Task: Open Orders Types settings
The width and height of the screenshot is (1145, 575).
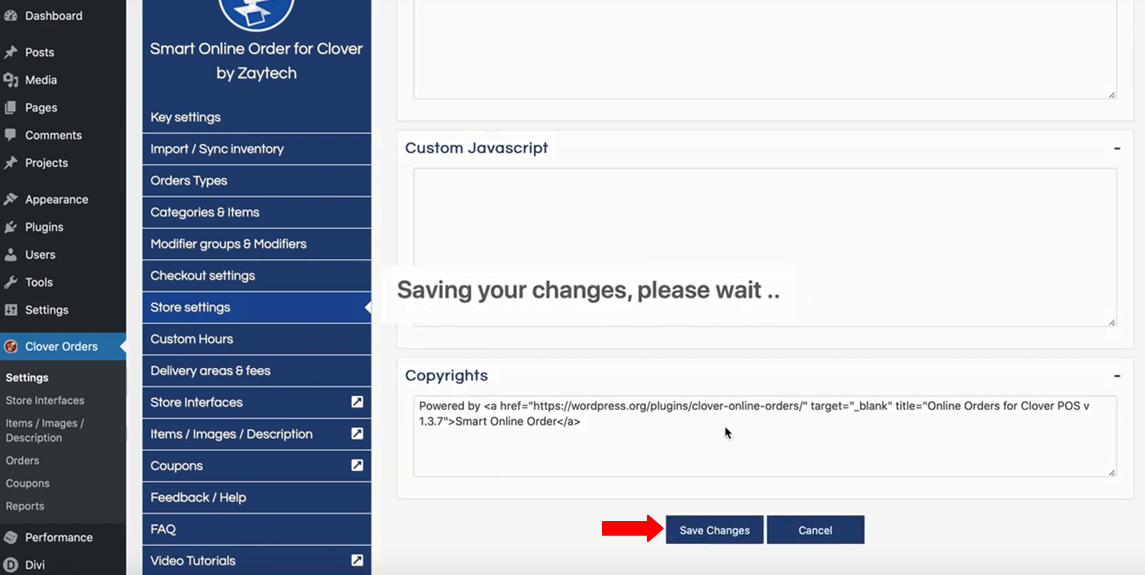Action: click(256, 180)
